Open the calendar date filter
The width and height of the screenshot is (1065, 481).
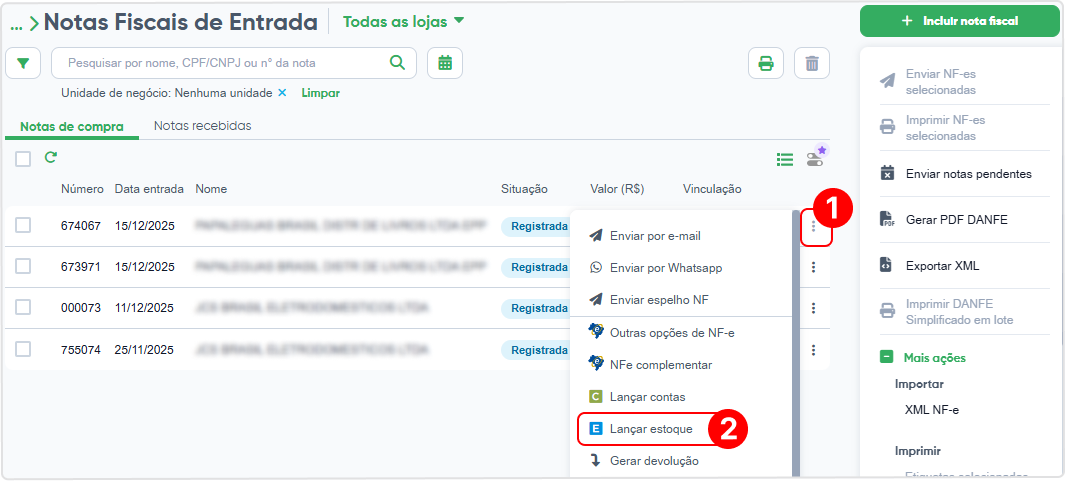[445, 63]
